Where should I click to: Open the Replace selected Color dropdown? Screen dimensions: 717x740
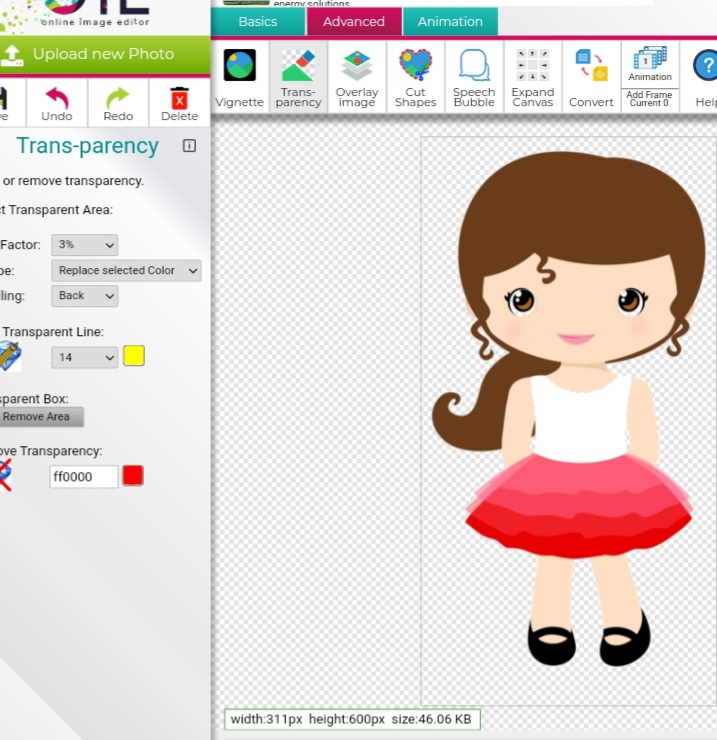(x=126, y=271)
